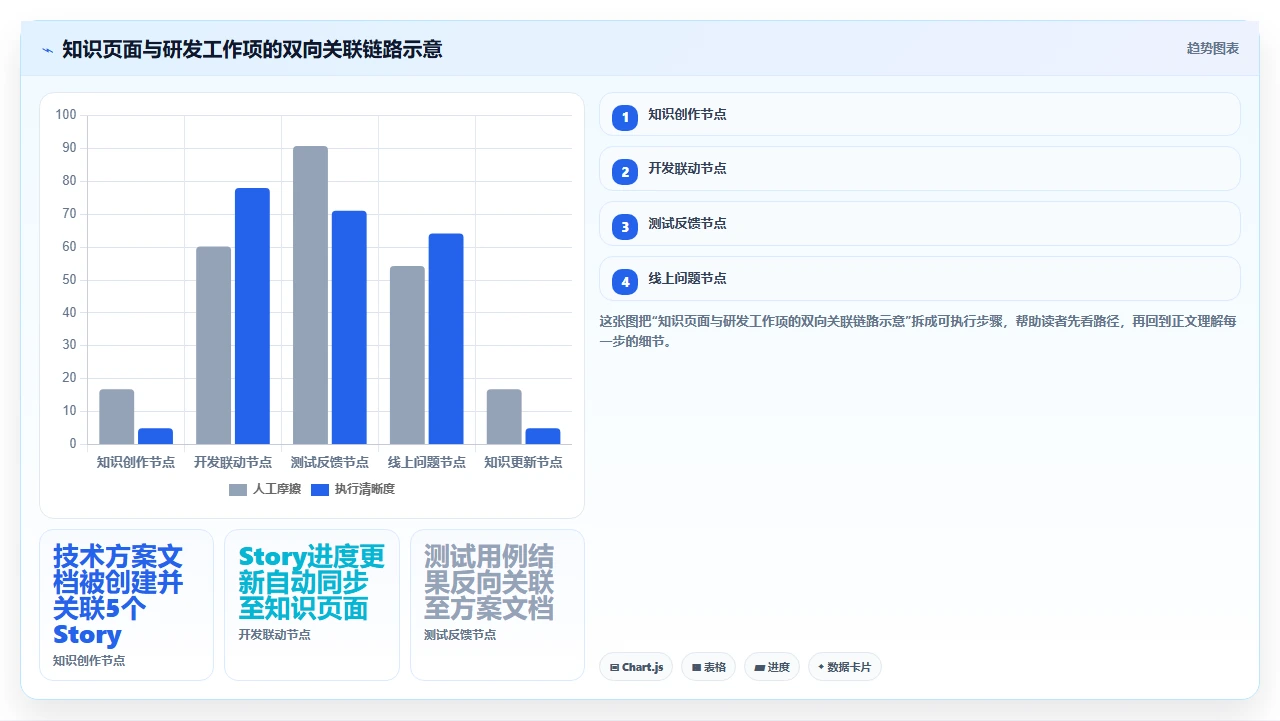
Task: Click the blue bar for 知识更新节点
Action: click(543, 436)
